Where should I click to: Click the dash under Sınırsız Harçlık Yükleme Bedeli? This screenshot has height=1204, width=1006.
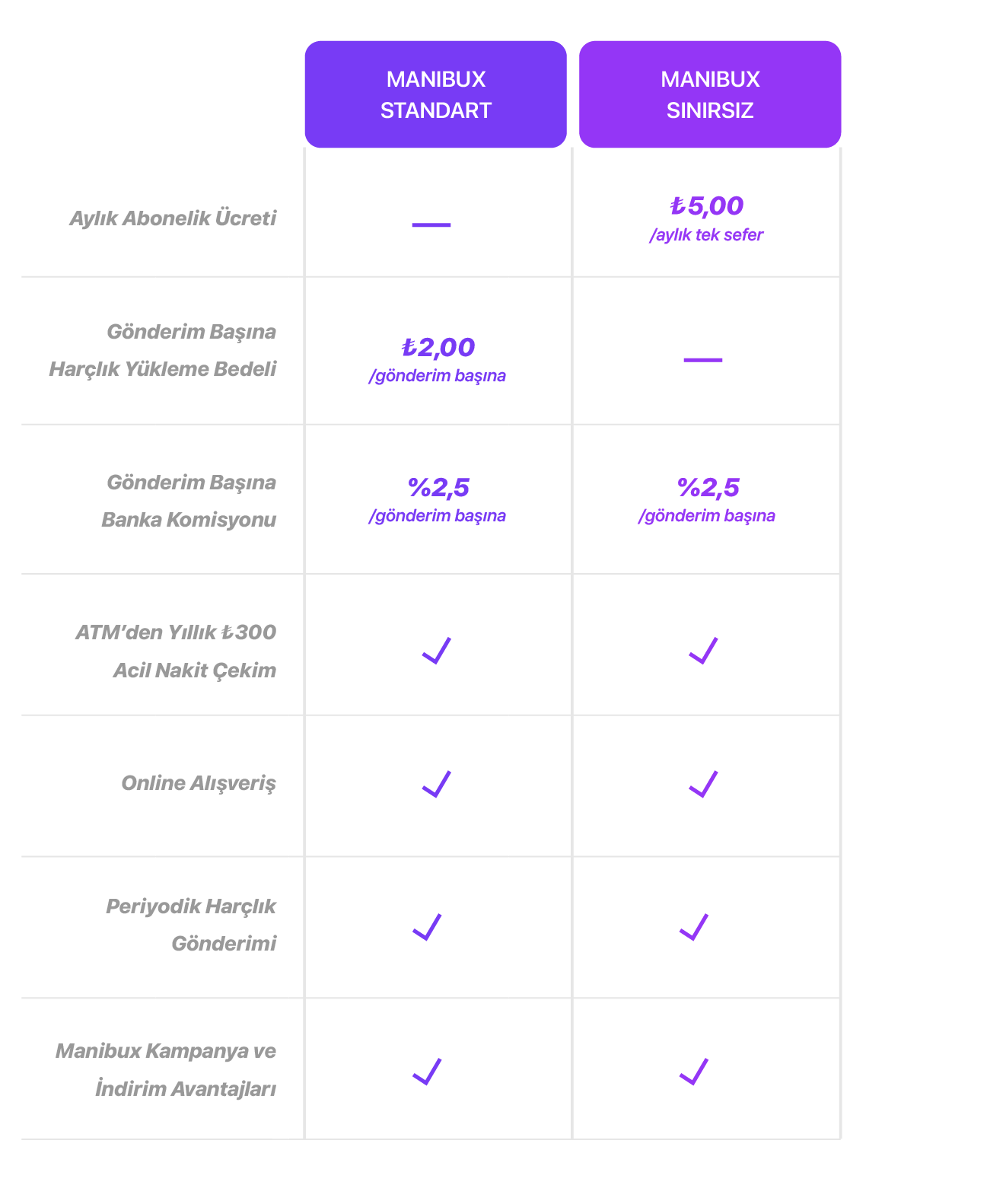tap(703, 359)
